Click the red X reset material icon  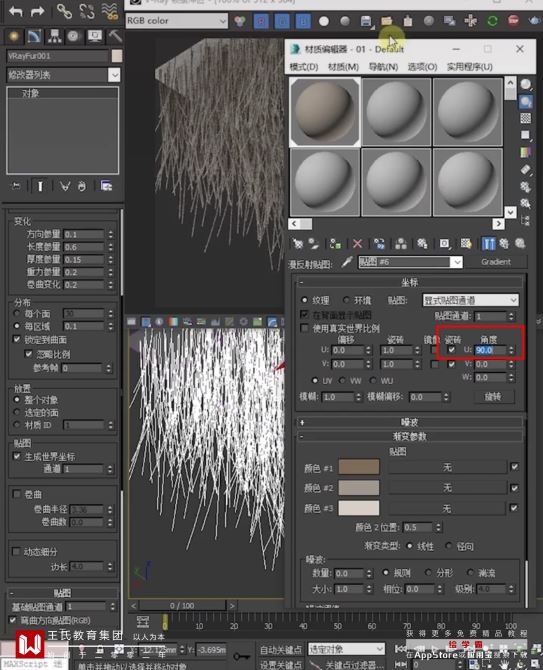(x=357, y=244)
